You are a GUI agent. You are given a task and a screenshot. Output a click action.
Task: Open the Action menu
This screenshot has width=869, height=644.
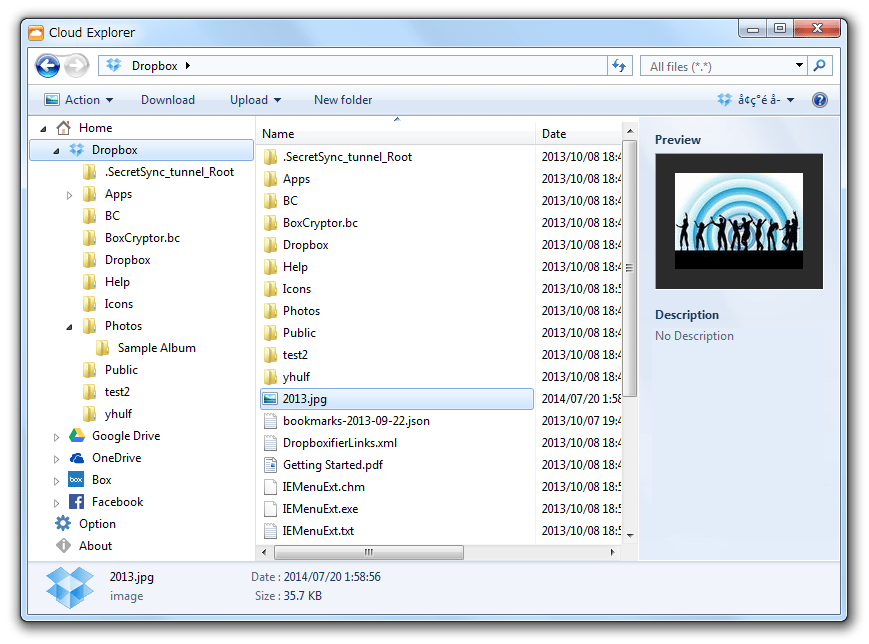[79, 100]
